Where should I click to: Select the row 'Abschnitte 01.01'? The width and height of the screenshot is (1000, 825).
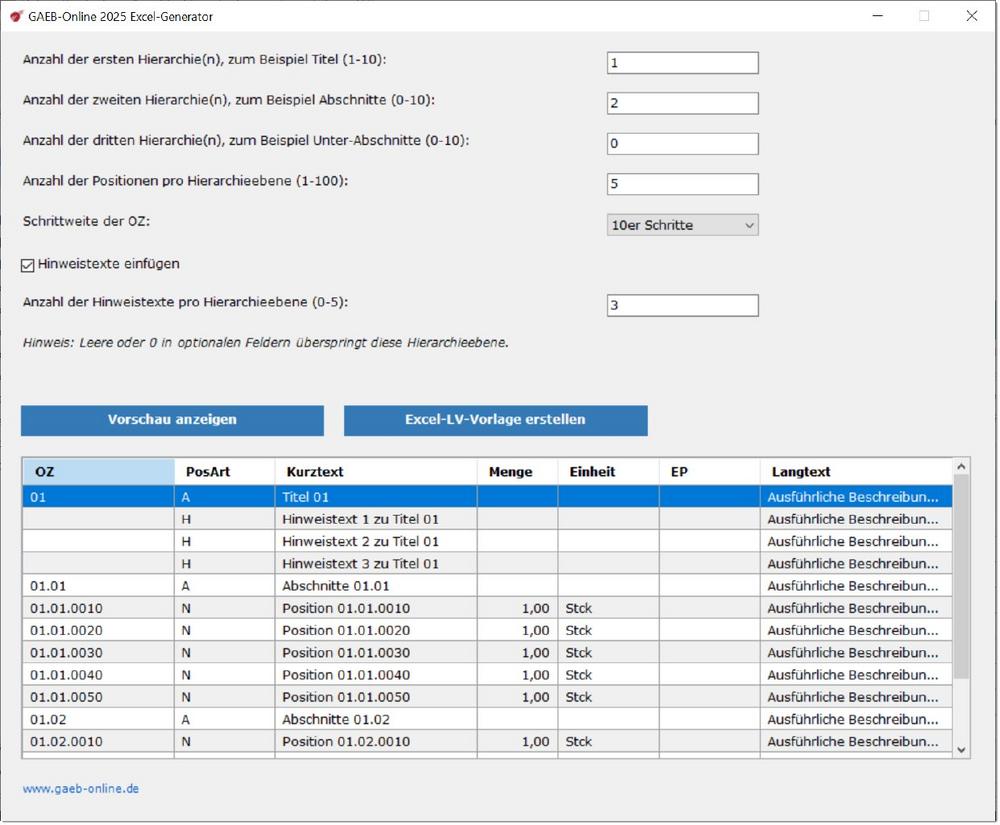point(487,586)
